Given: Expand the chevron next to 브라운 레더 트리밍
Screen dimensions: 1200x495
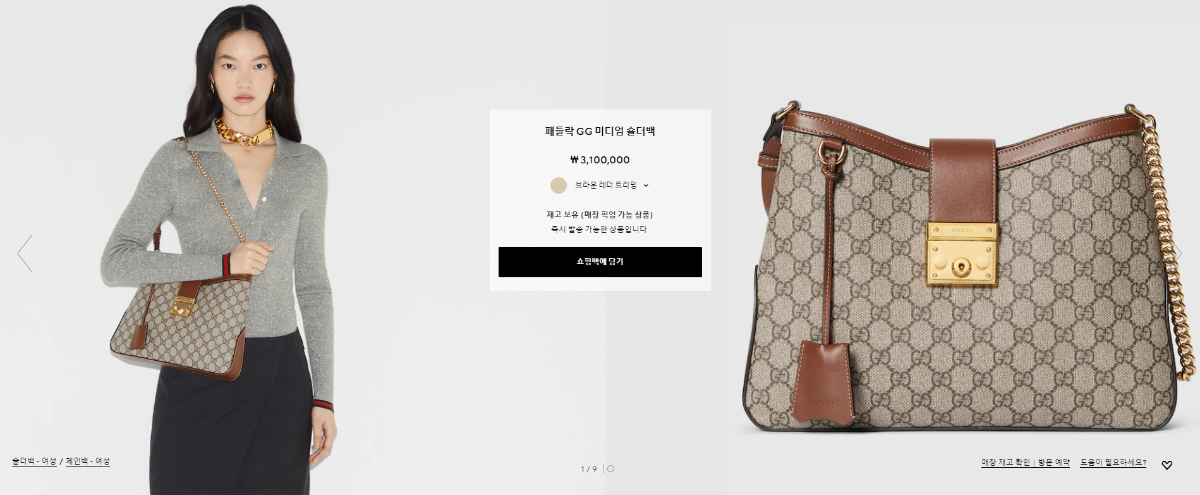Looking at the screenshot, I should pos(646,185).
